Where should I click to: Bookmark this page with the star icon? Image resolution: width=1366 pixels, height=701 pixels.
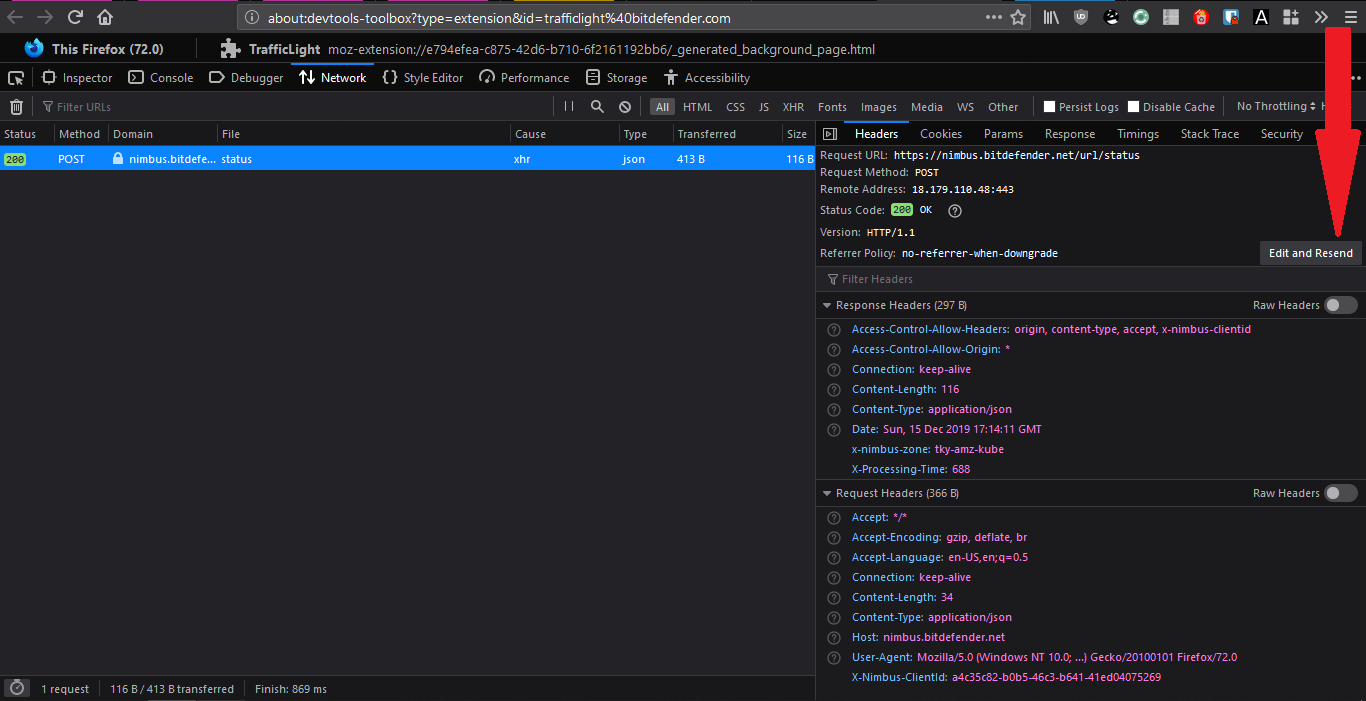coord(1018,17)
